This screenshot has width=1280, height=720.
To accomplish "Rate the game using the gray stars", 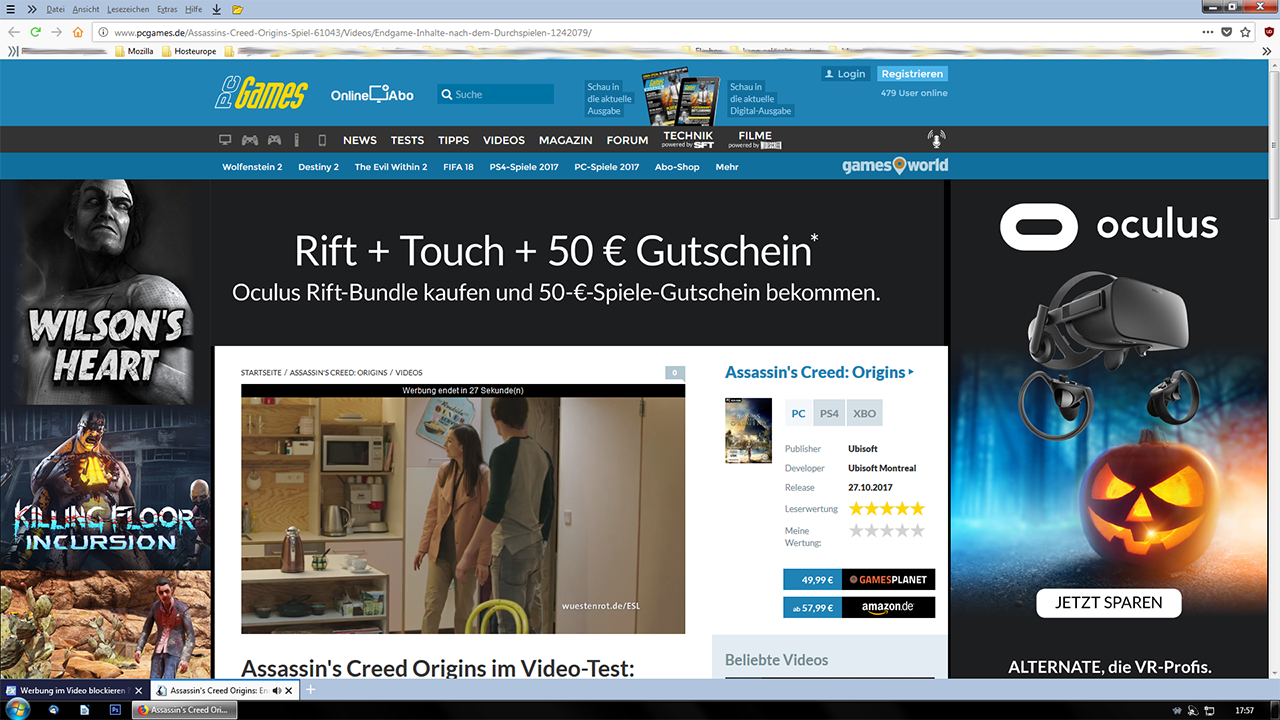I will 886,531.
